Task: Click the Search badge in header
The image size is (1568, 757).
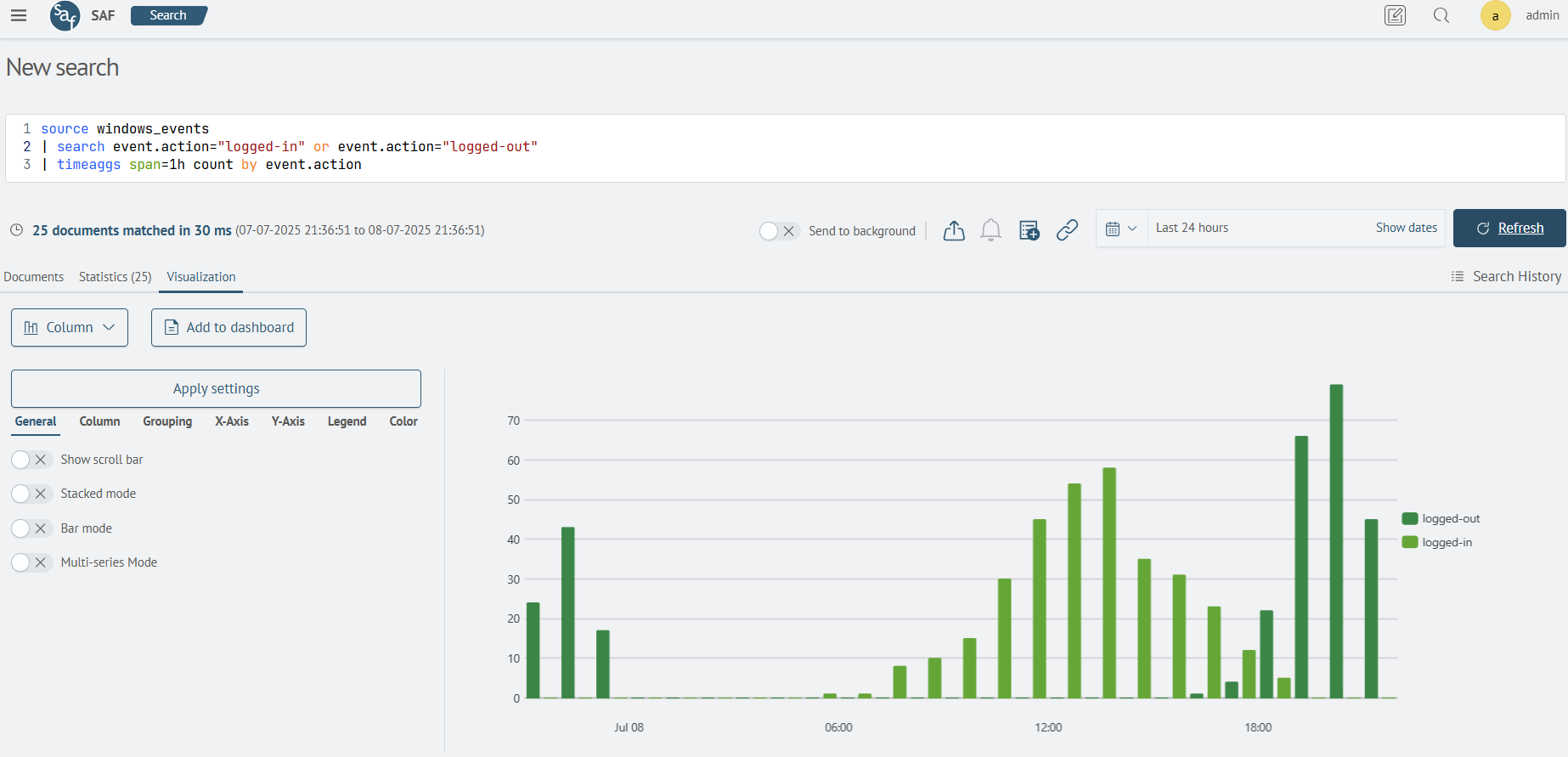Action: click(x=168, y=15)
